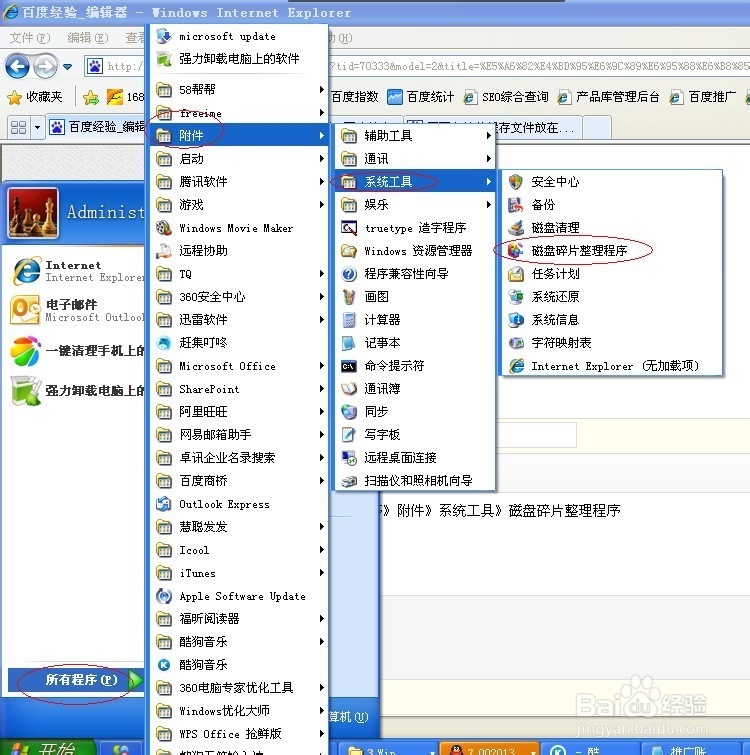Open Synchronize (同步)
750x755 pixels.
click(415, 412)
